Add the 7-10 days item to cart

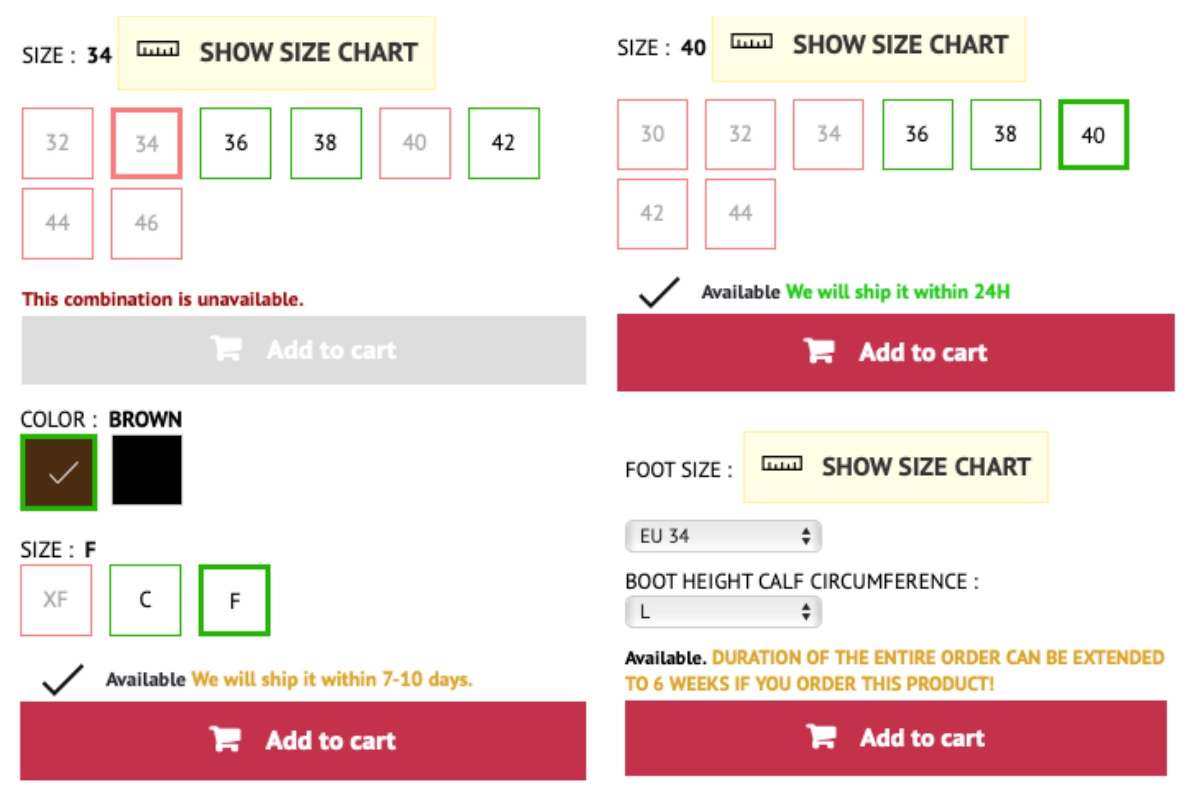tap(303, 740)
